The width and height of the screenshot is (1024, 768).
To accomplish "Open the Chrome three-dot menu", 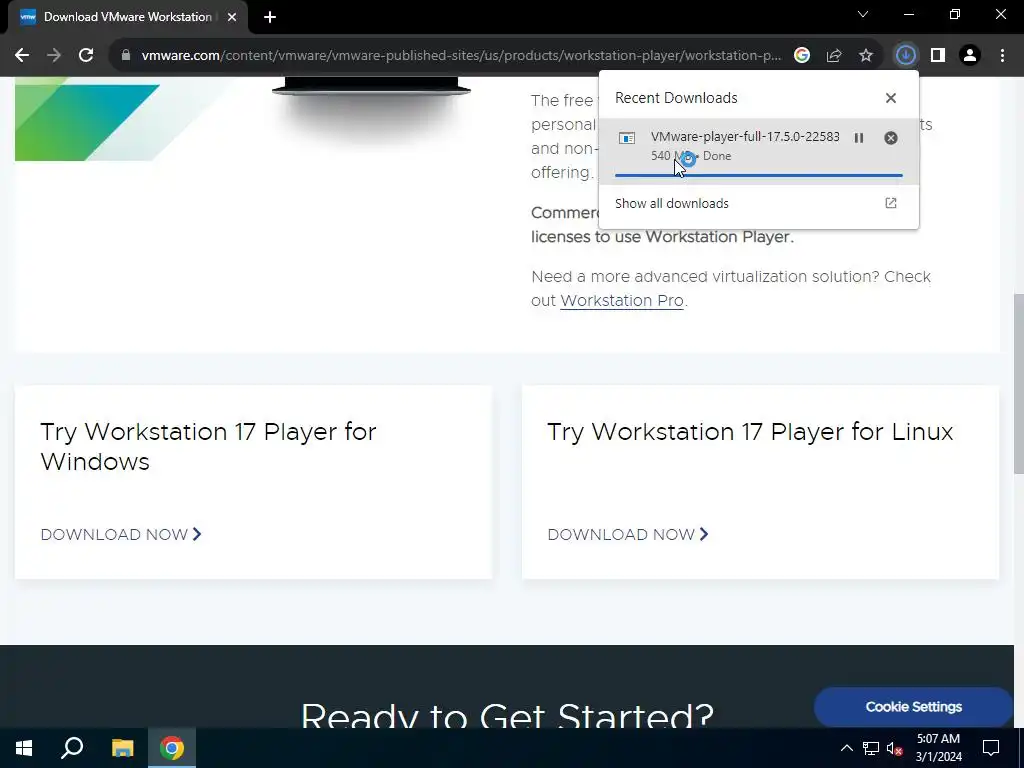I will click(1002, 56).
